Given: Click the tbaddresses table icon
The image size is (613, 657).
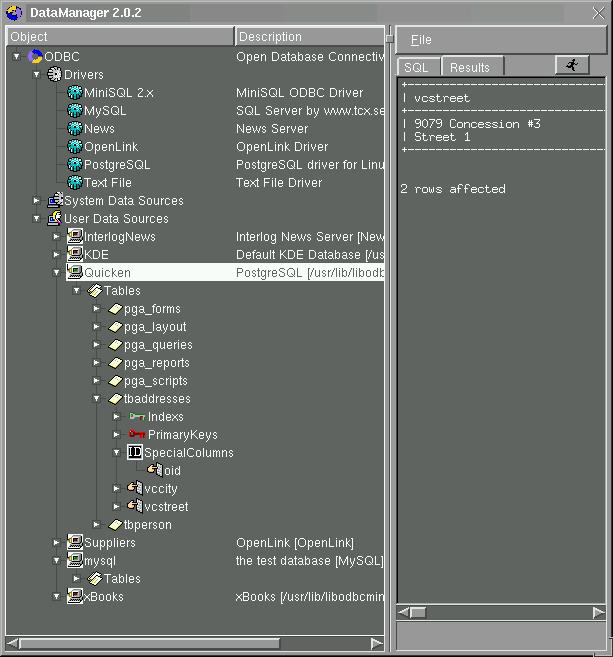Looking at the screenshot, I should click(x=115, y=398).
